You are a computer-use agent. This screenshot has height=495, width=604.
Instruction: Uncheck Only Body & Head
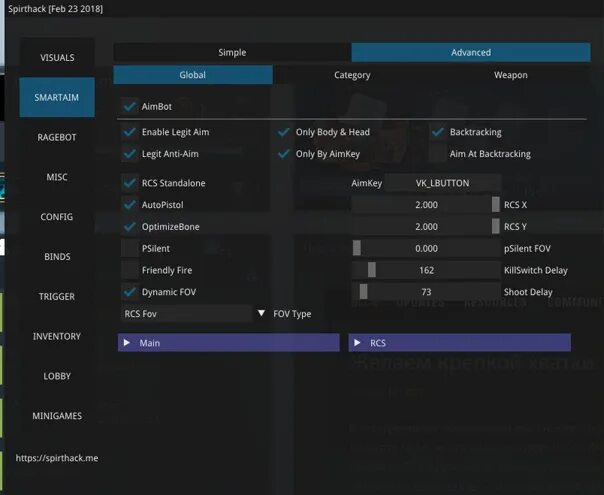284,132
